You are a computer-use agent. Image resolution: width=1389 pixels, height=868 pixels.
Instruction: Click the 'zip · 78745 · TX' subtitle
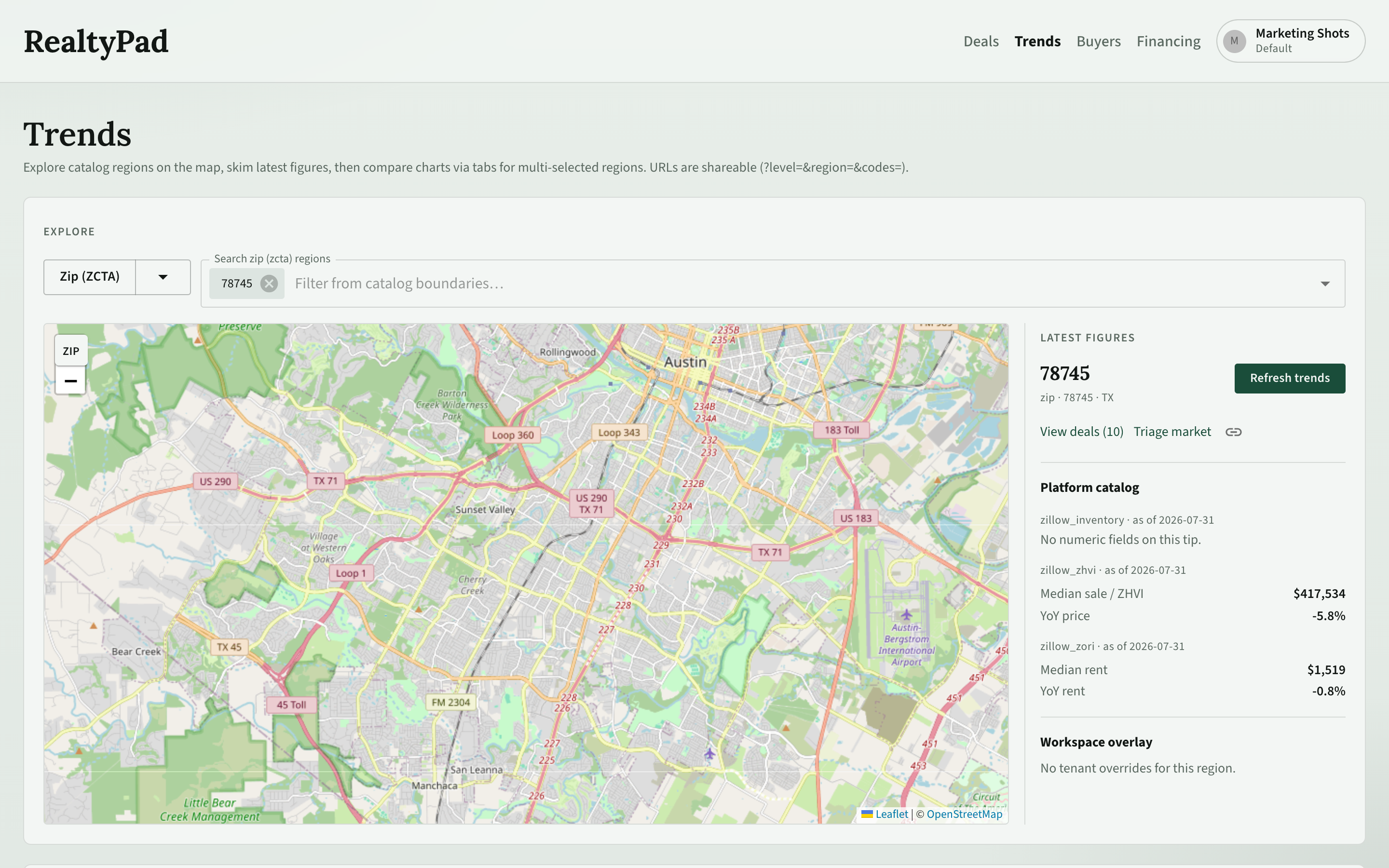1076,398
